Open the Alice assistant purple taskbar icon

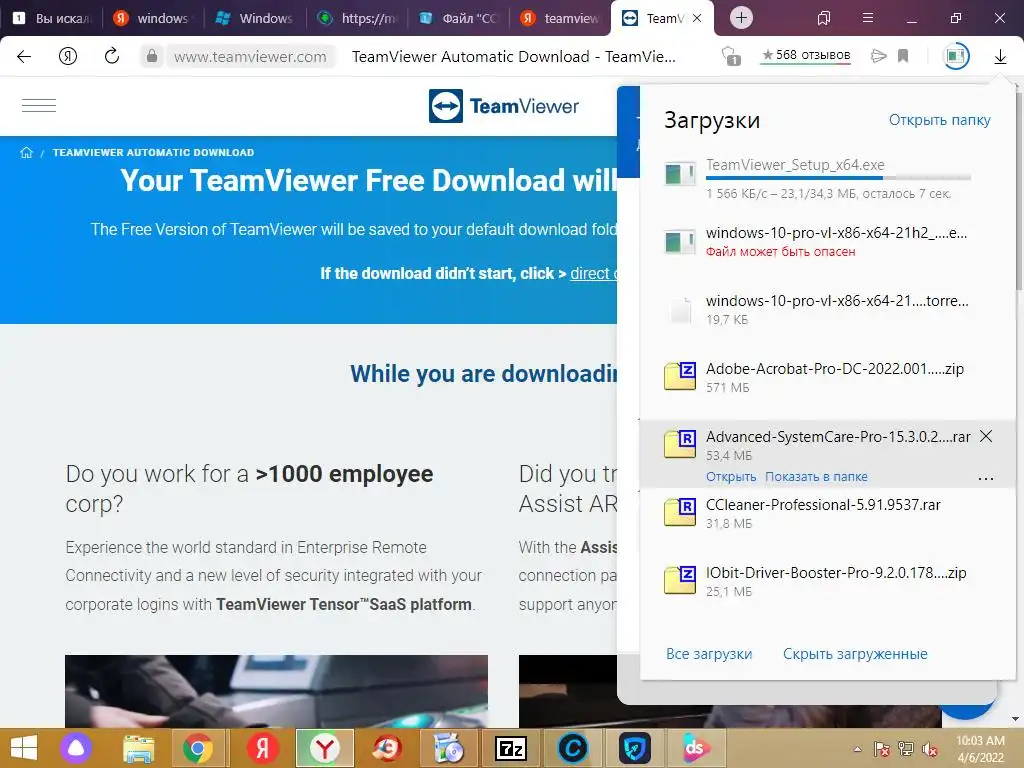pyautogui.click(x=76, y=748)
